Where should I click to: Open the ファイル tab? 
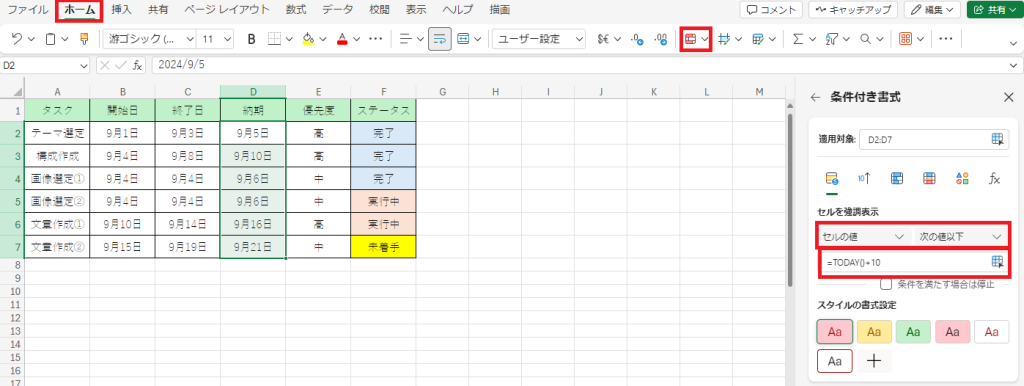pyautogui.click(x=27, y=10)
